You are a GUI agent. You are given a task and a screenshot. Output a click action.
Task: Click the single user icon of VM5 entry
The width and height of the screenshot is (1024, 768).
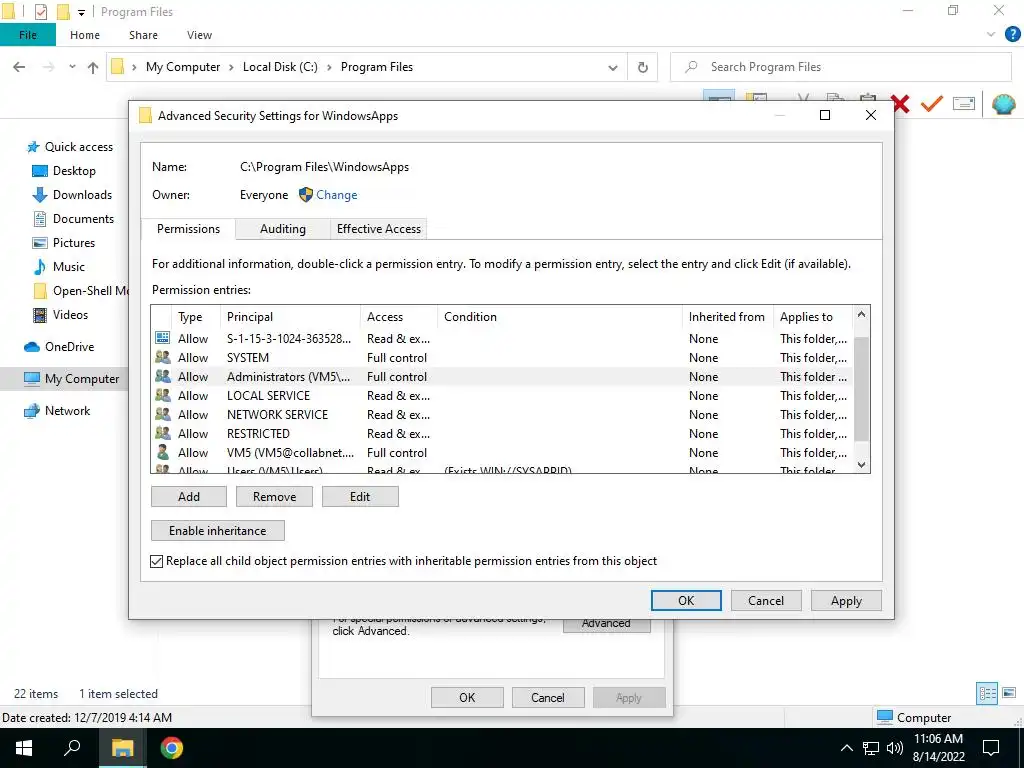point(163,452)
